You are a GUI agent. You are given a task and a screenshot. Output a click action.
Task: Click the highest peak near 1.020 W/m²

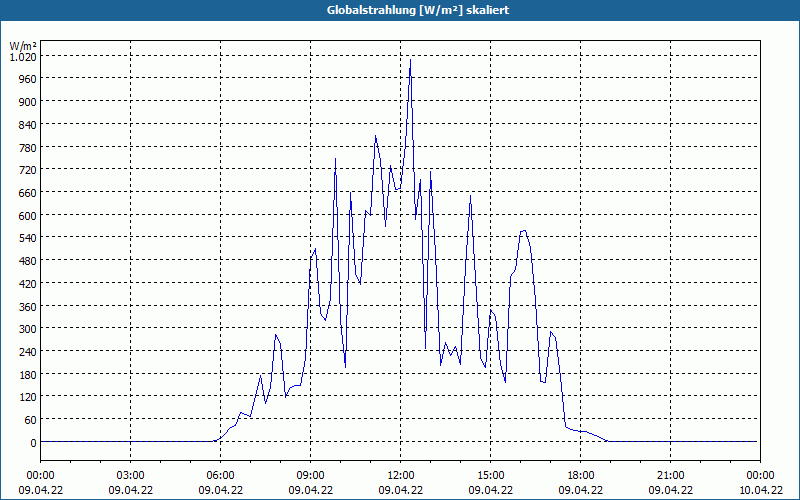[x=410, y=60]
